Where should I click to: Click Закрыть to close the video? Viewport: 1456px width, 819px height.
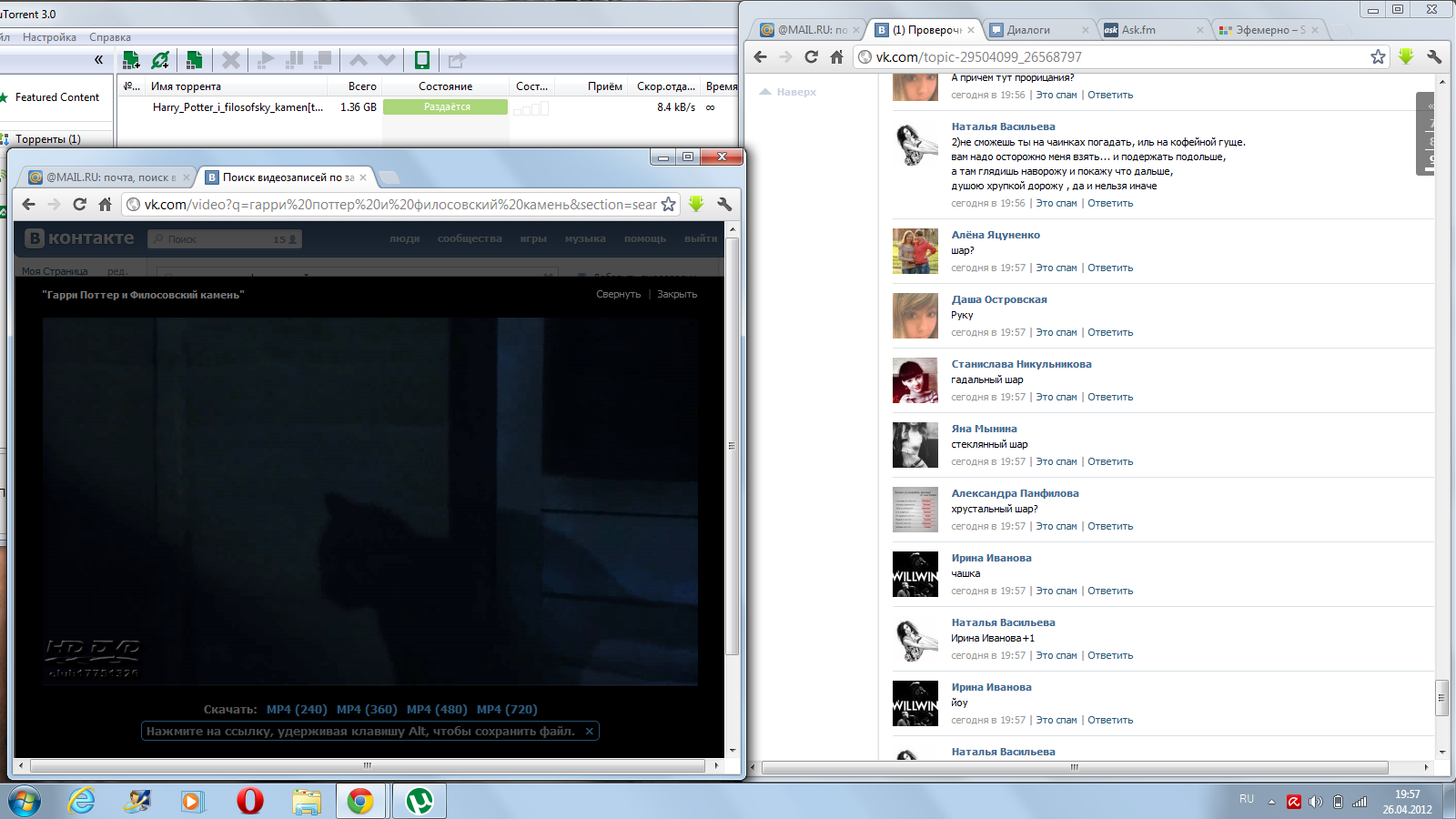click(x=677, y=295)
